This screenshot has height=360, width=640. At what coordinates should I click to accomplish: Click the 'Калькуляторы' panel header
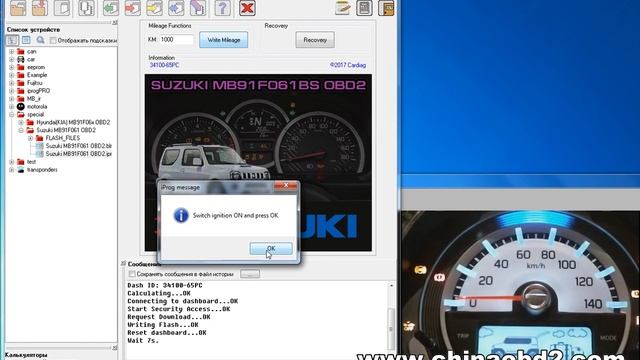coord(27,355)
